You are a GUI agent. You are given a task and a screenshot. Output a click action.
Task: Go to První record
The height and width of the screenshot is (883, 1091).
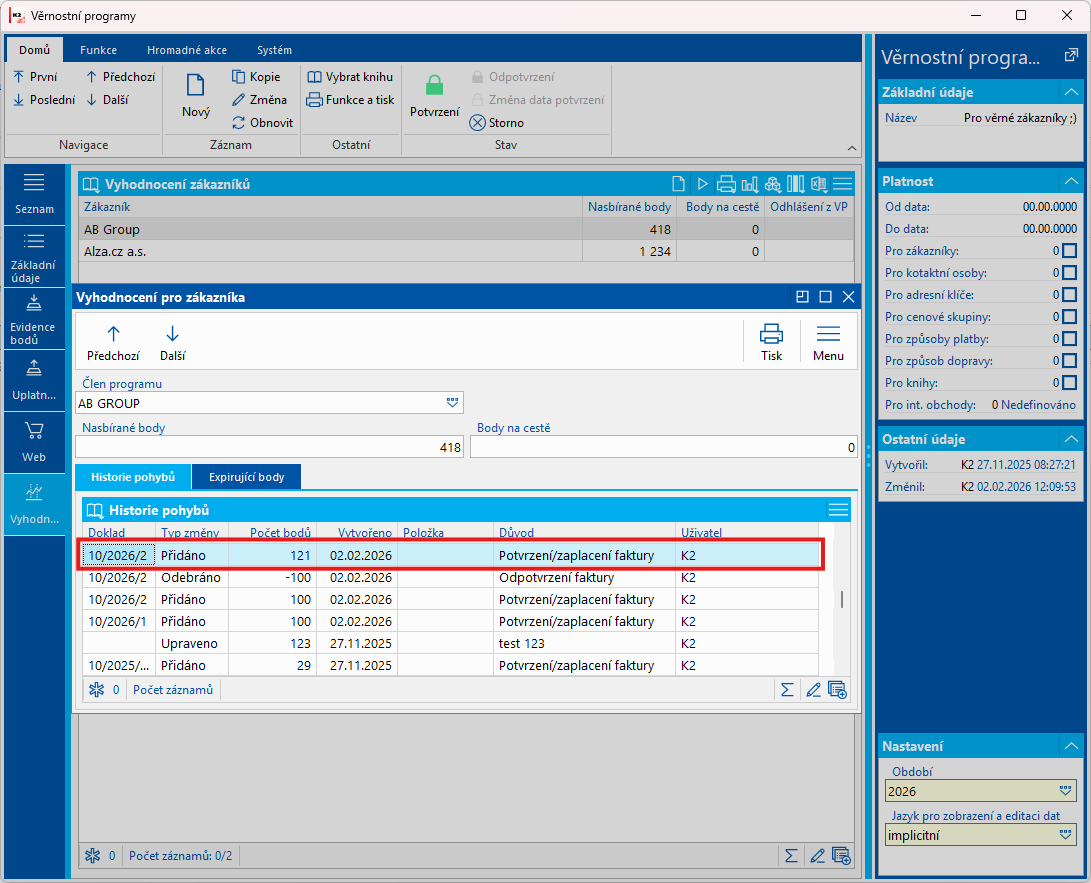click(35, 77)
